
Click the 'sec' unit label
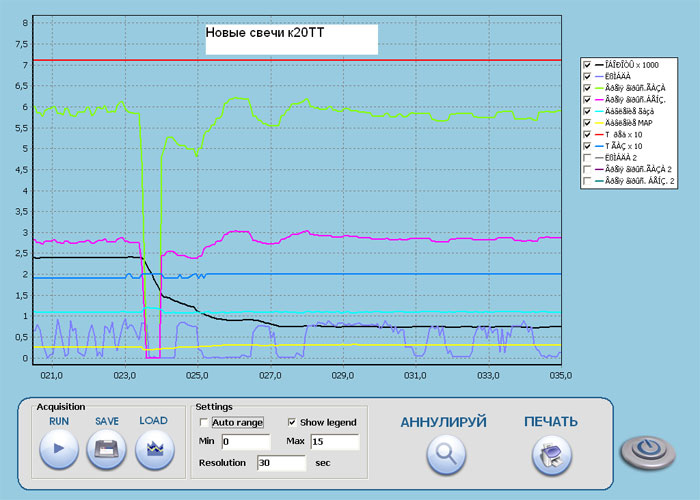coord(323,463)
